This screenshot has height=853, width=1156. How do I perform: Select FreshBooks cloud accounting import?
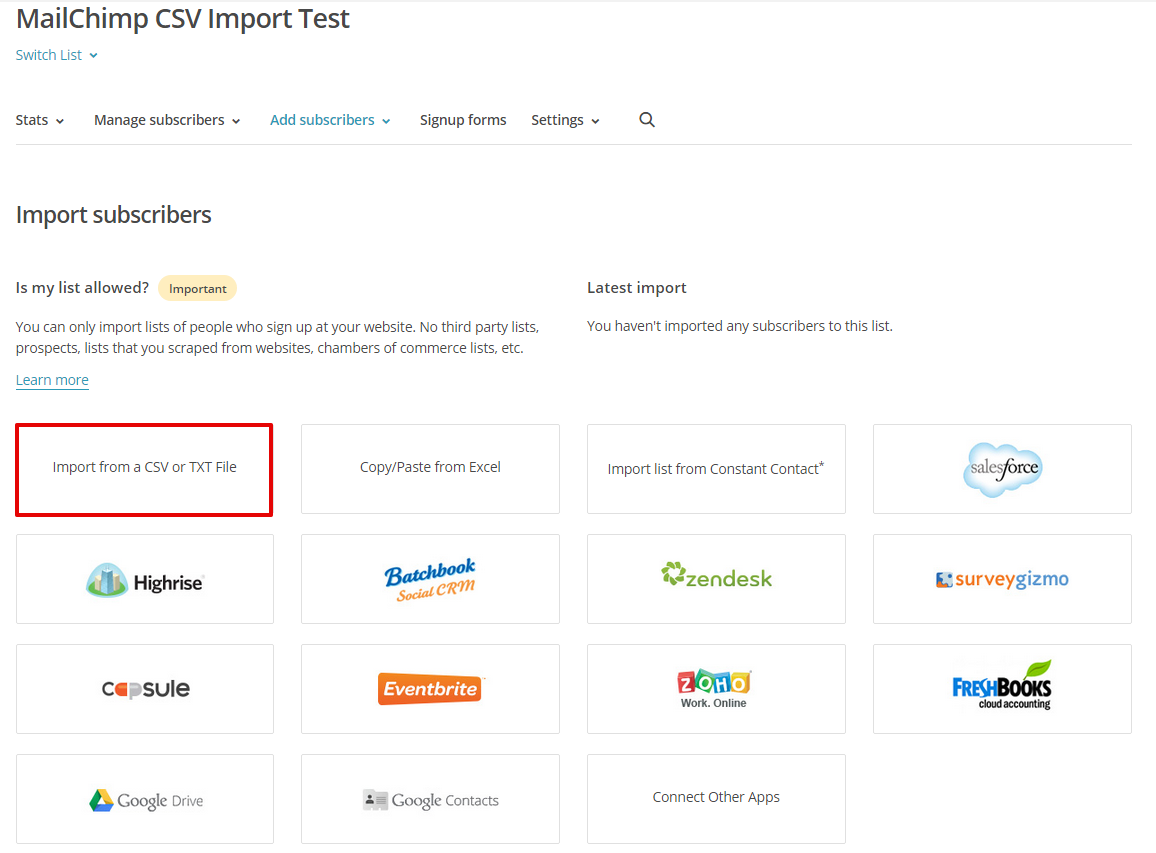1002,689
